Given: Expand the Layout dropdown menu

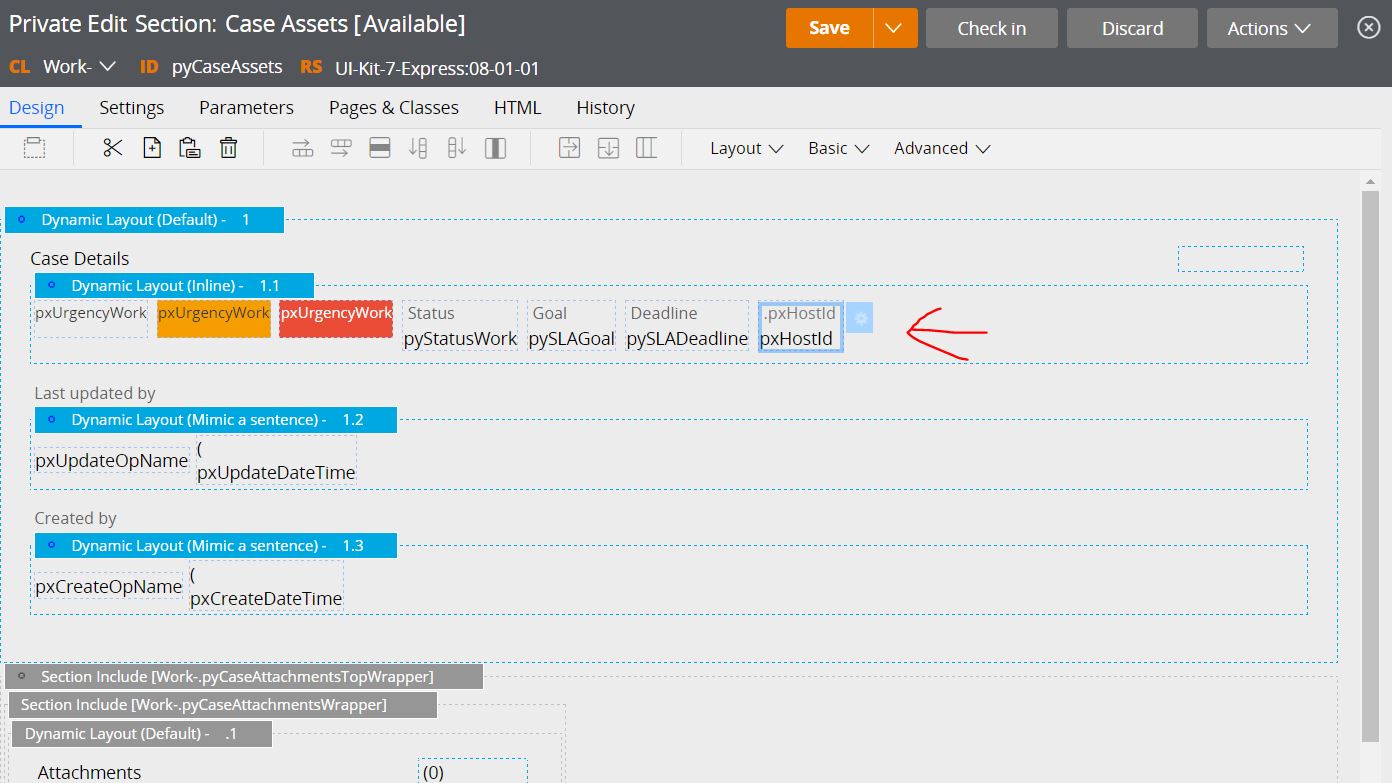Looking at the screenshot, I should pos(746,148).
